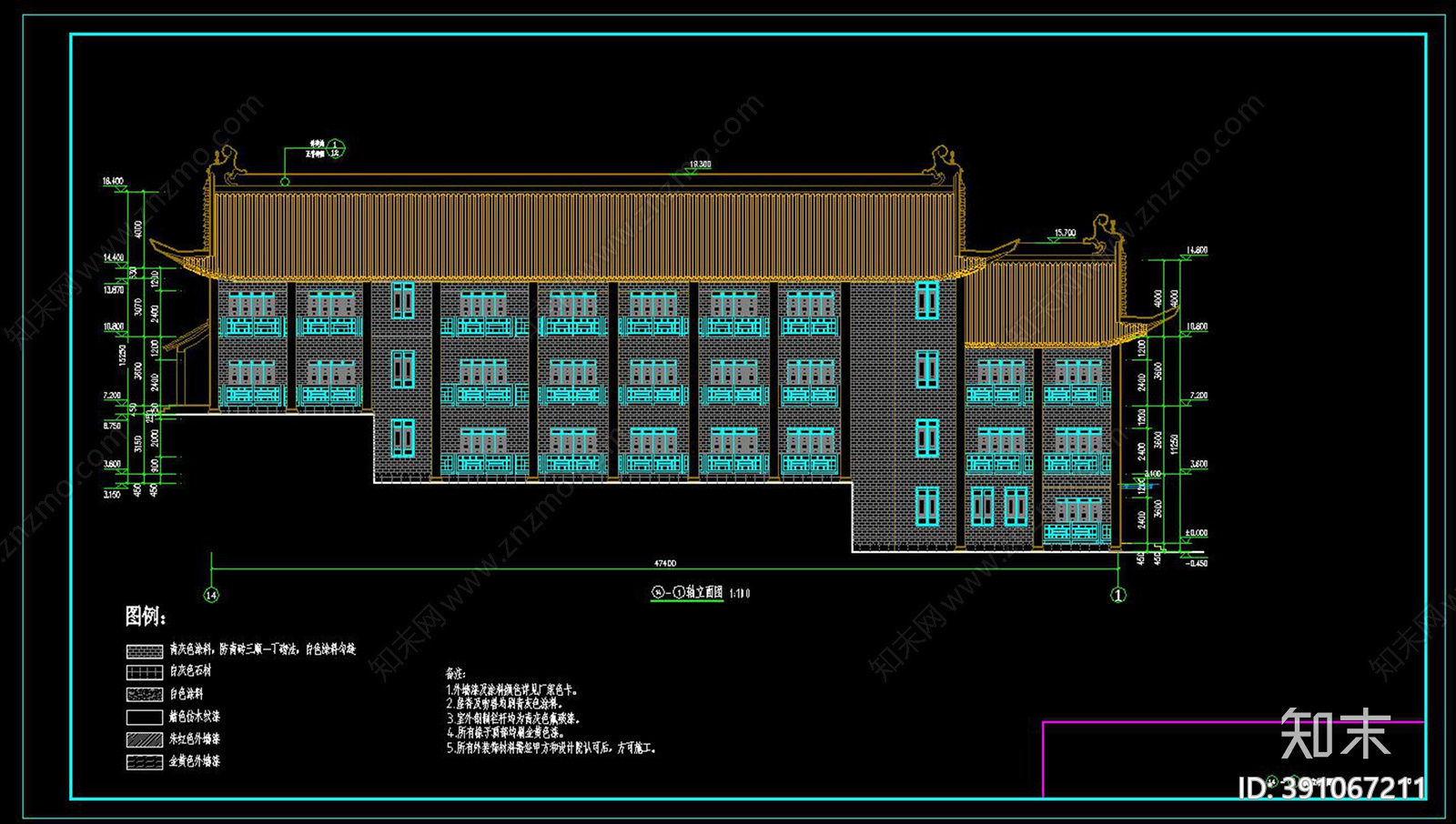
Task: Select the diagonal-hatch legend swatch for 朱红色外墙漆
Action: click(x=144, y=739)
